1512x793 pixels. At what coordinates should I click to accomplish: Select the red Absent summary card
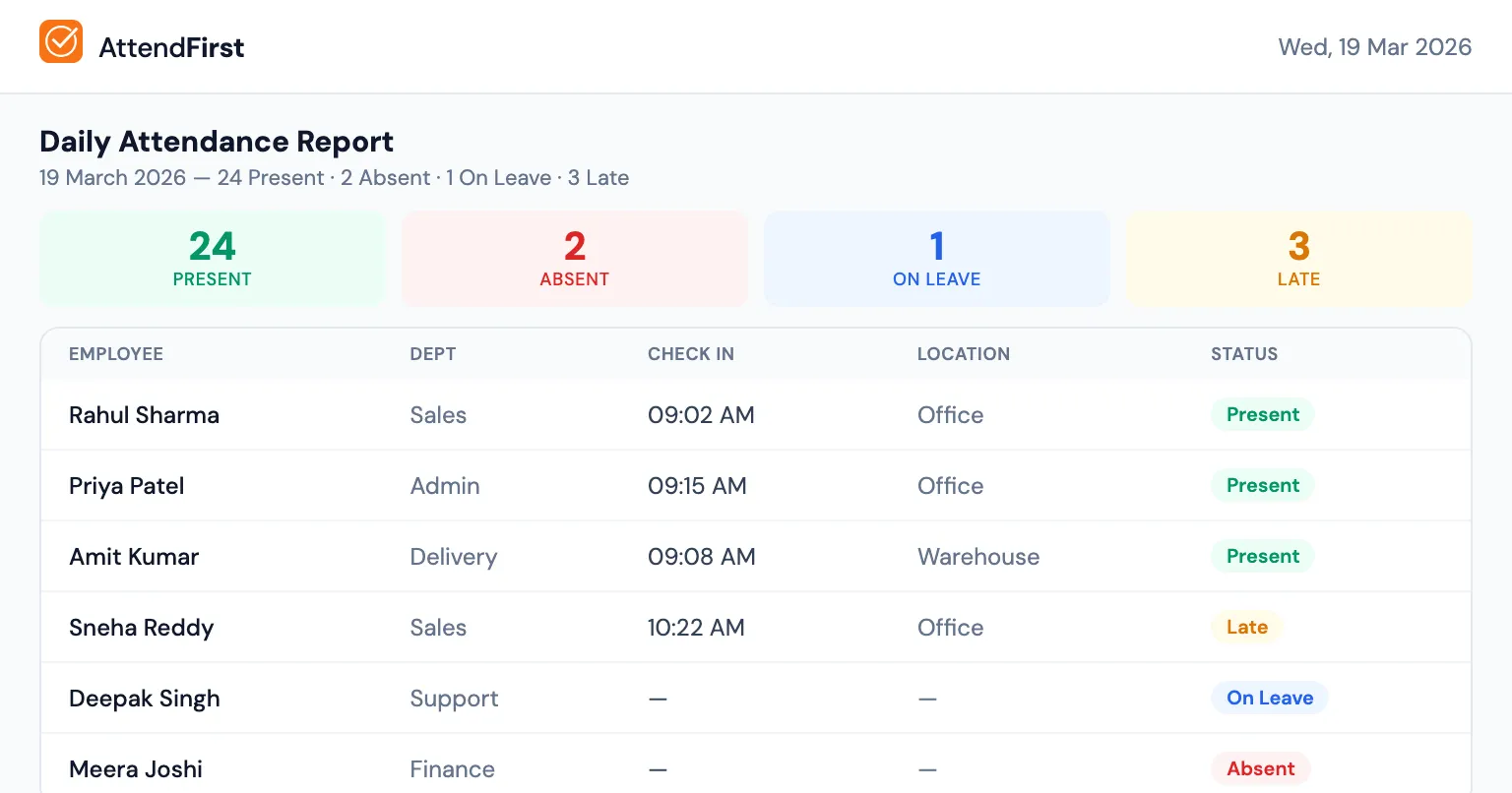[574, 258]
